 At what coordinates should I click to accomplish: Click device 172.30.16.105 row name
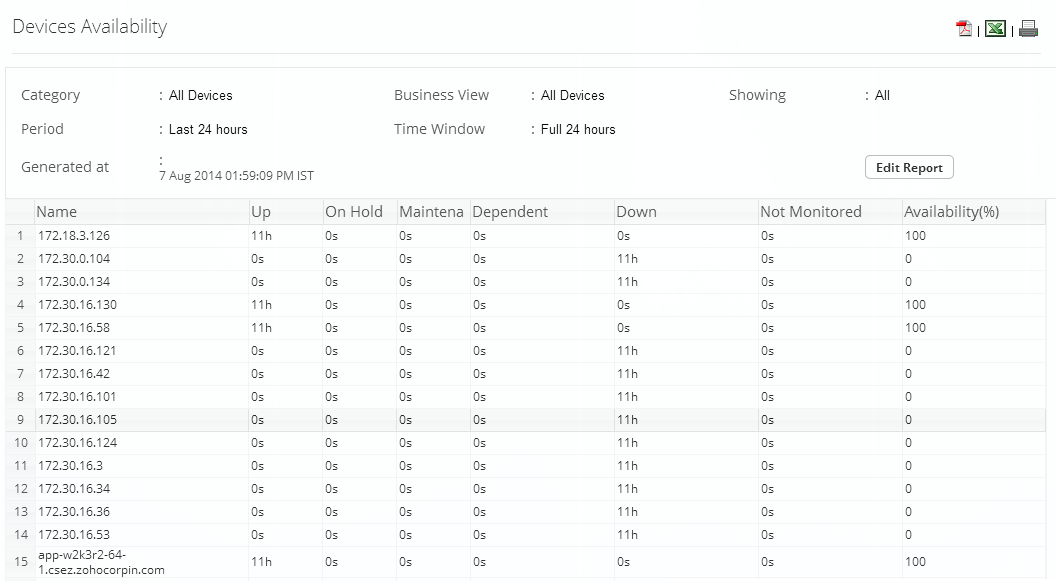[x=77, y=420]
